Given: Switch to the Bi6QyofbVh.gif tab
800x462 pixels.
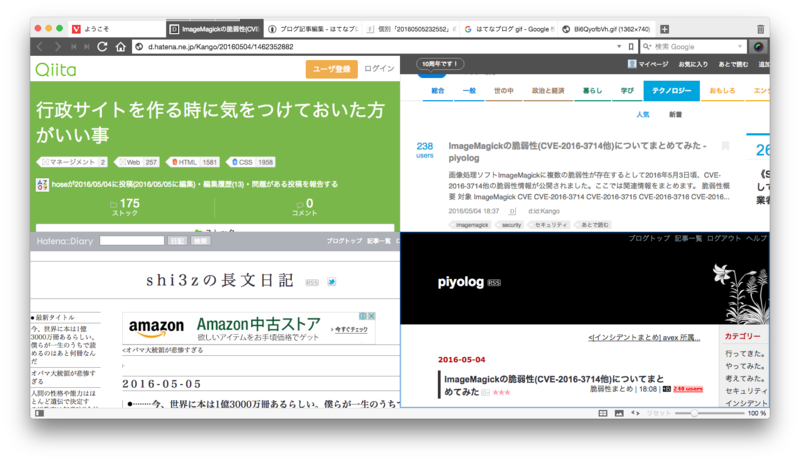Looking at the screenshot, I should pos(606,29).
